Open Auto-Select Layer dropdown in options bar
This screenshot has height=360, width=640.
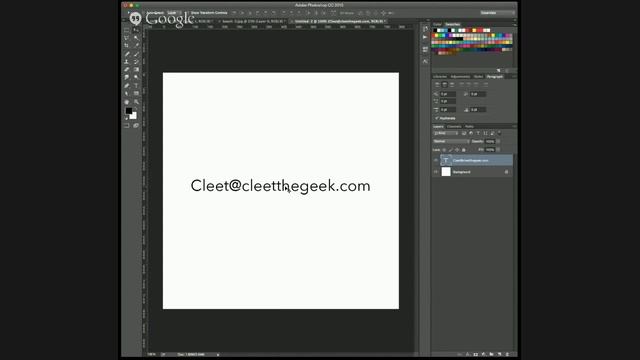[x=173, y=13]
